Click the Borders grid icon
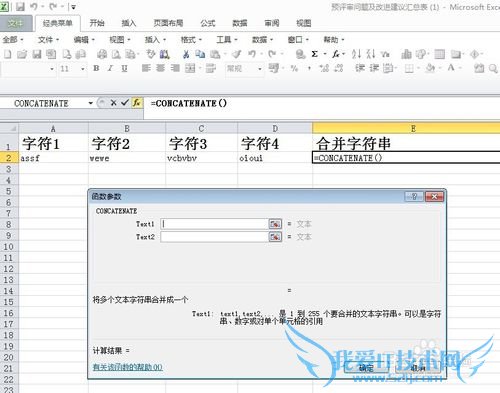This screenshot has height=393, width=500. 409,68
